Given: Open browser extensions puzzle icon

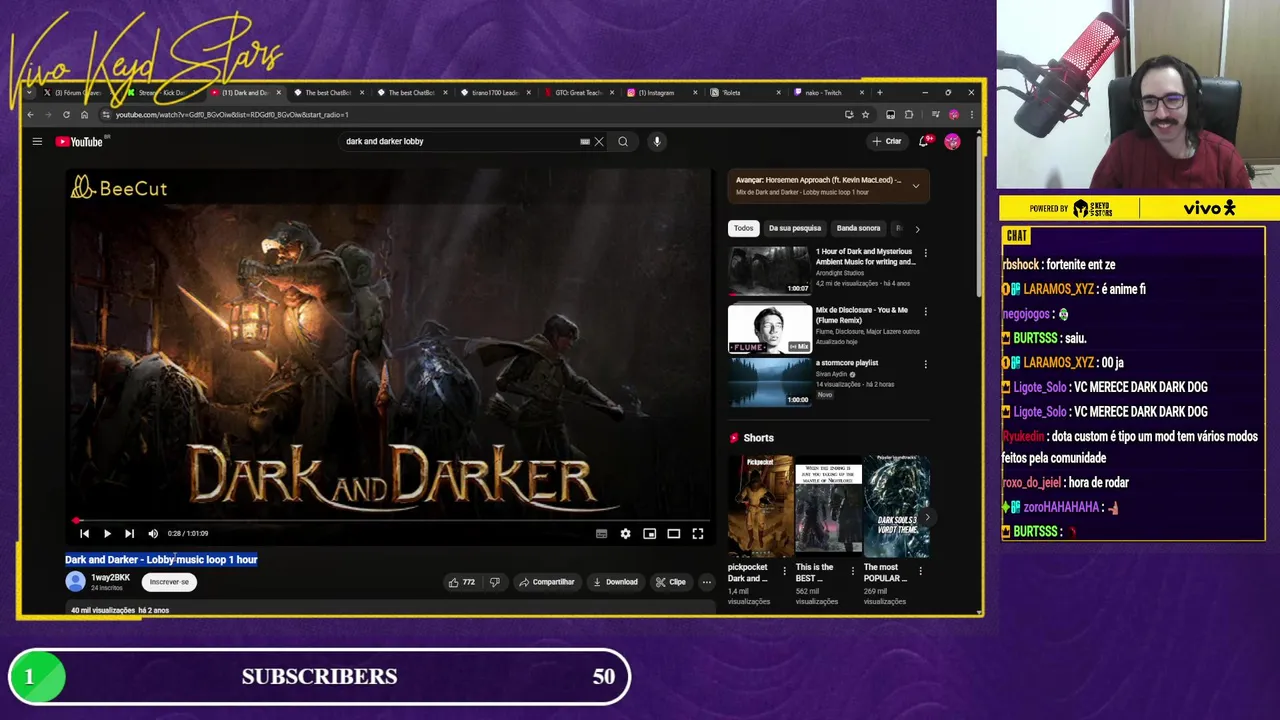Looking at the screenshot, I should coord(909,115).
